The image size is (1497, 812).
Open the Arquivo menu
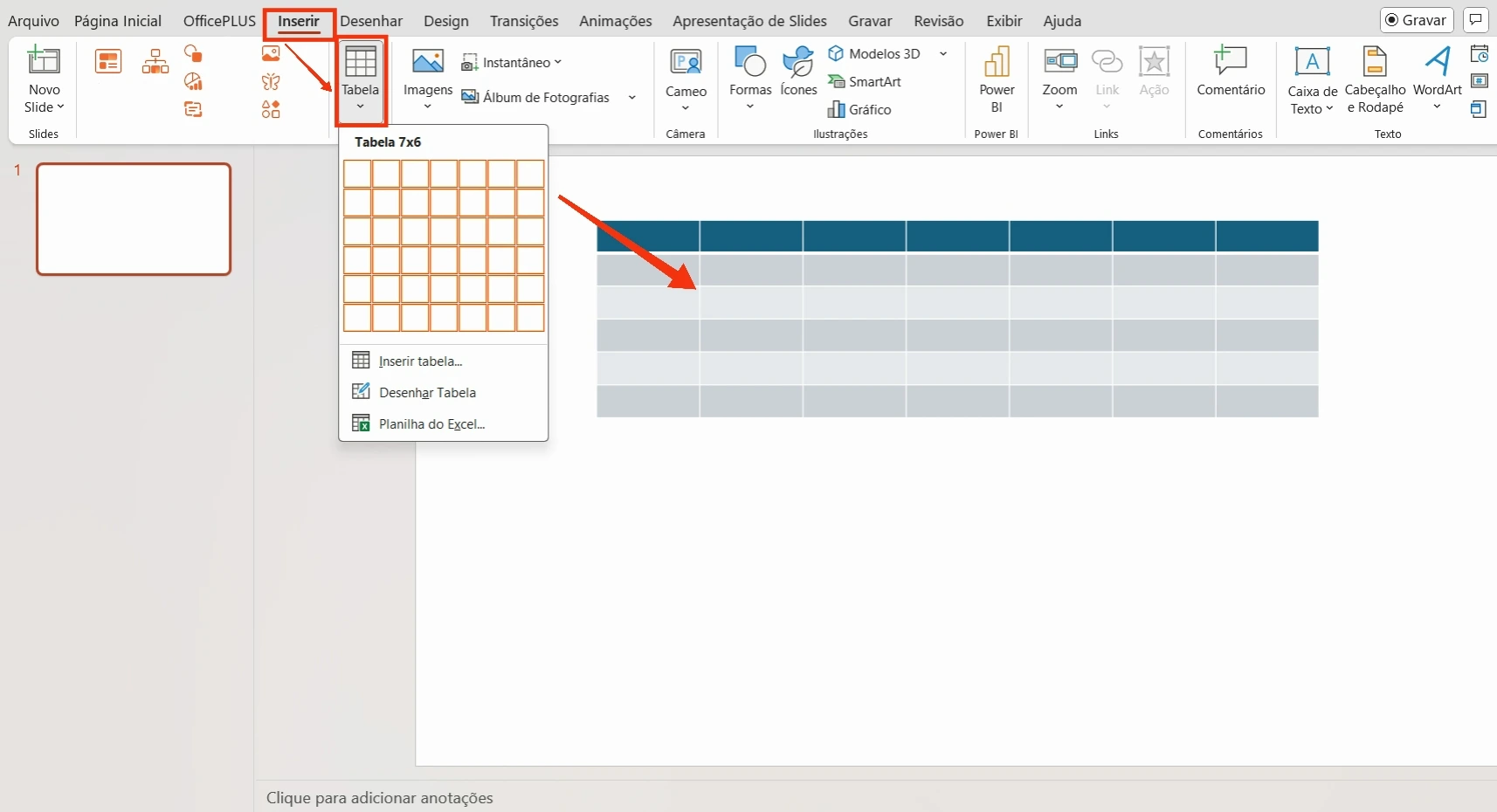pos(33,21)
